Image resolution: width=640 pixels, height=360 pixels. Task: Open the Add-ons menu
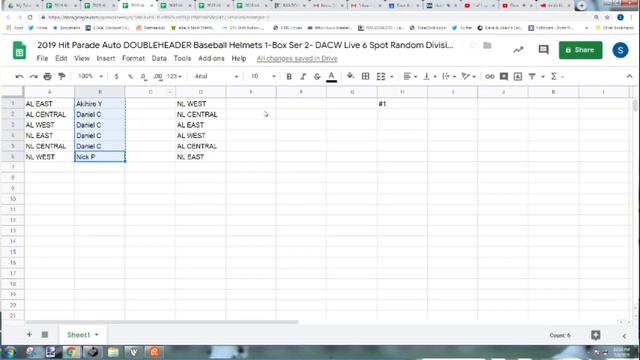(x=211, y=58)
